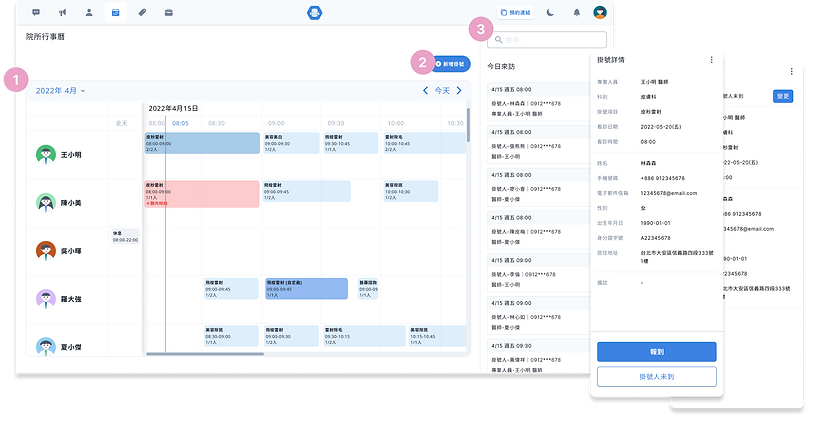Select 夏小傑 avatar in staff list
This screenshot has height=421, width=819.
(x=46, y=346)
